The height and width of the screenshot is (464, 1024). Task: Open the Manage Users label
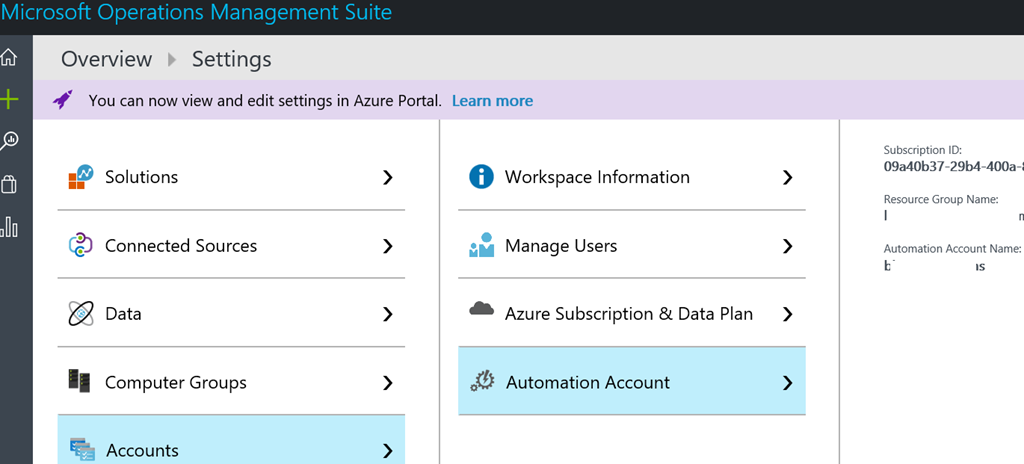561,245
